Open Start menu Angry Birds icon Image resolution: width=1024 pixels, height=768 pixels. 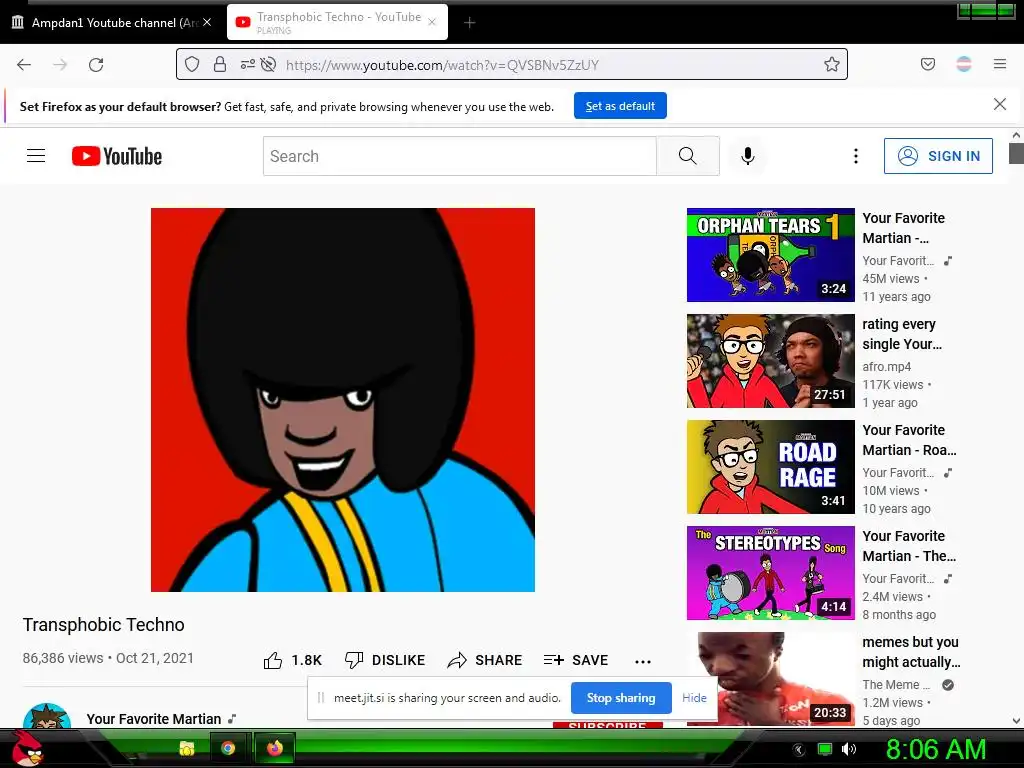(27, 748)
